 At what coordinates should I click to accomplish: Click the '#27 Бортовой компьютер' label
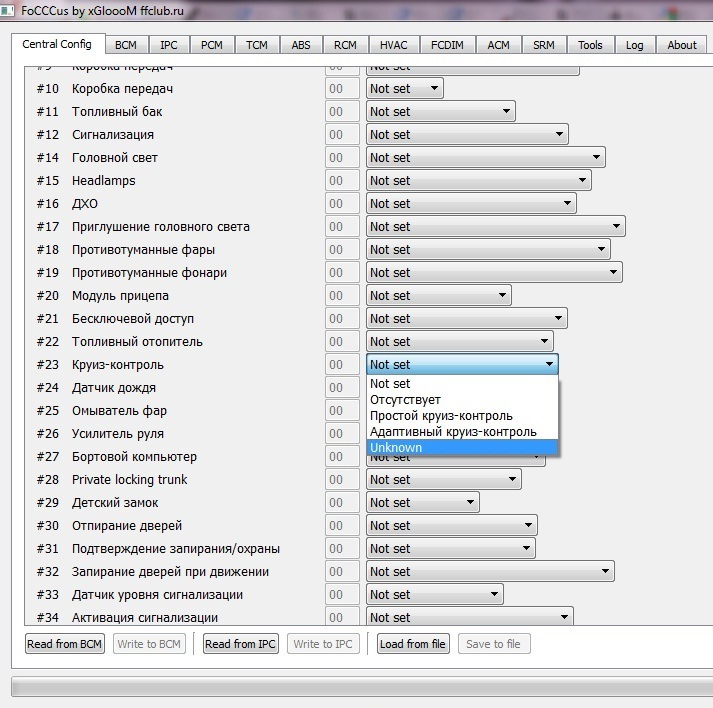pos(117,457)
